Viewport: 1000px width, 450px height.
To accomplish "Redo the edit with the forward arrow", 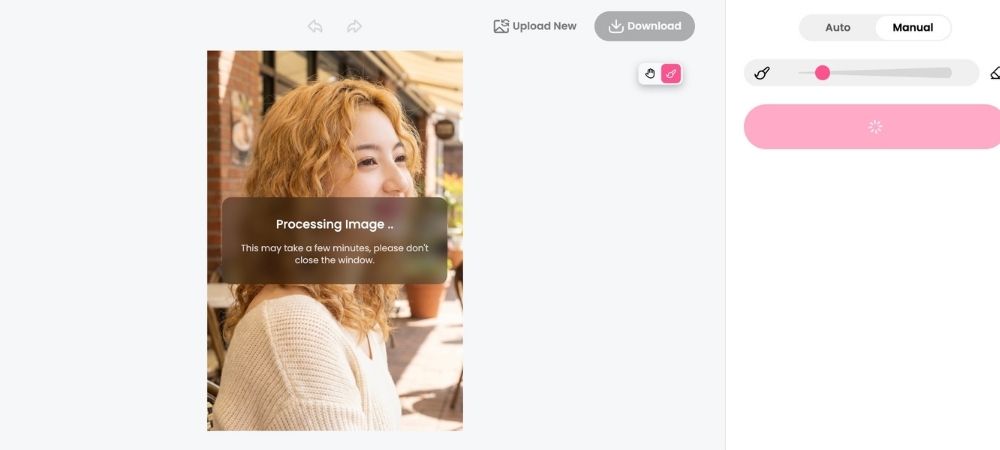I will click(354, 26).
